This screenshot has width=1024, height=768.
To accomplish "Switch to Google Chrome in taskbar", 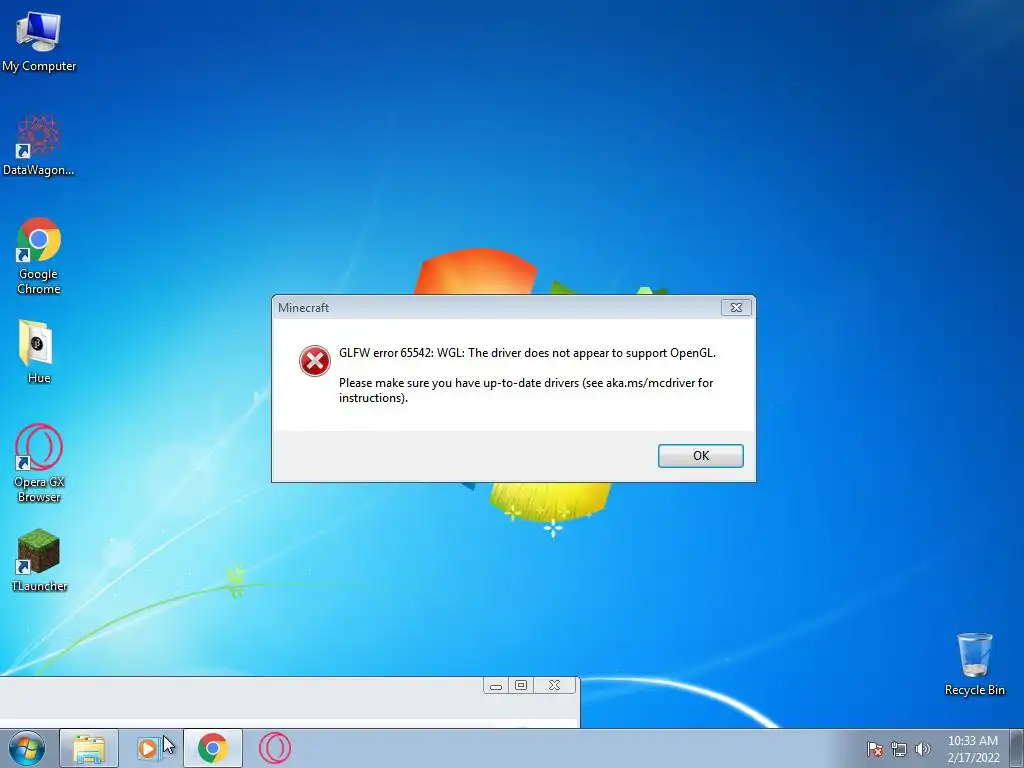I will pyautogui.click(x=212, y=748).
